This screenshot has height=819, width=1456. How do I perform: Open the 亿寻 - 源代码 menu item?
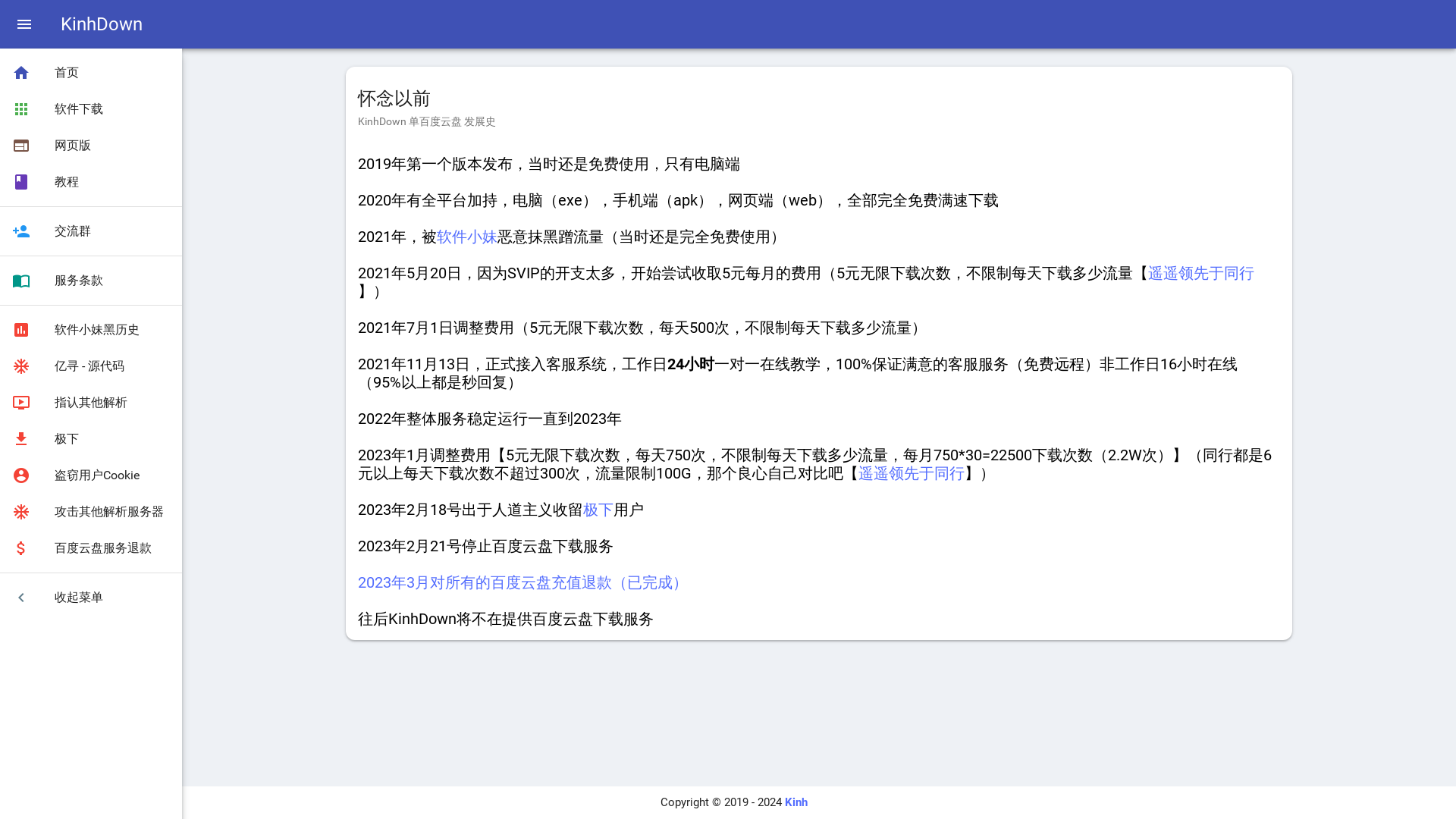pyautogui.click(x=89, y=366)
